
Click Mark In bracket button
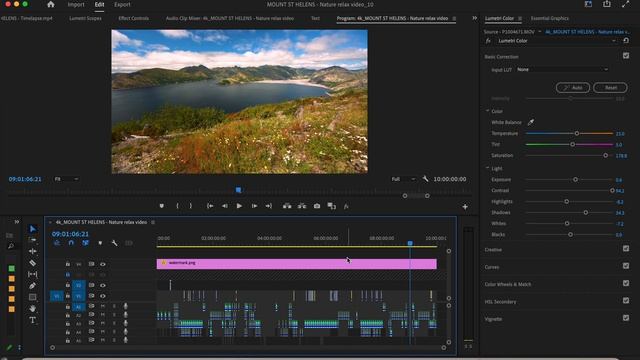[177, 206]
